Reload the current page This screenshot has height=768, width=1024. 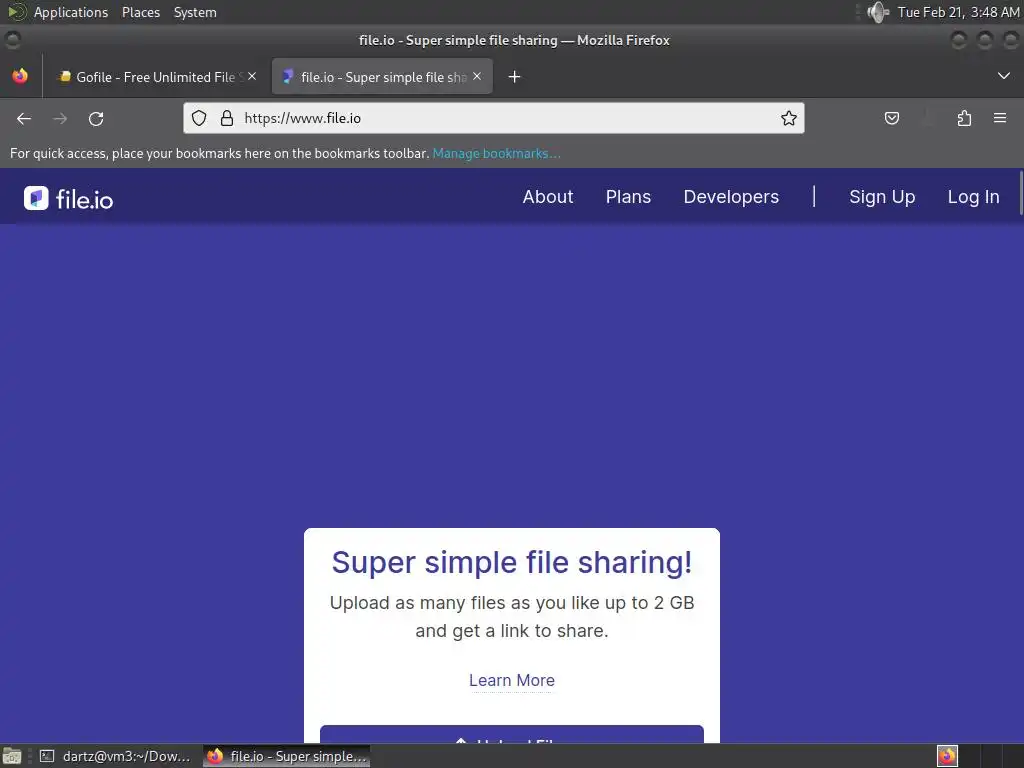pyautogui.click(x=96, y=119)
